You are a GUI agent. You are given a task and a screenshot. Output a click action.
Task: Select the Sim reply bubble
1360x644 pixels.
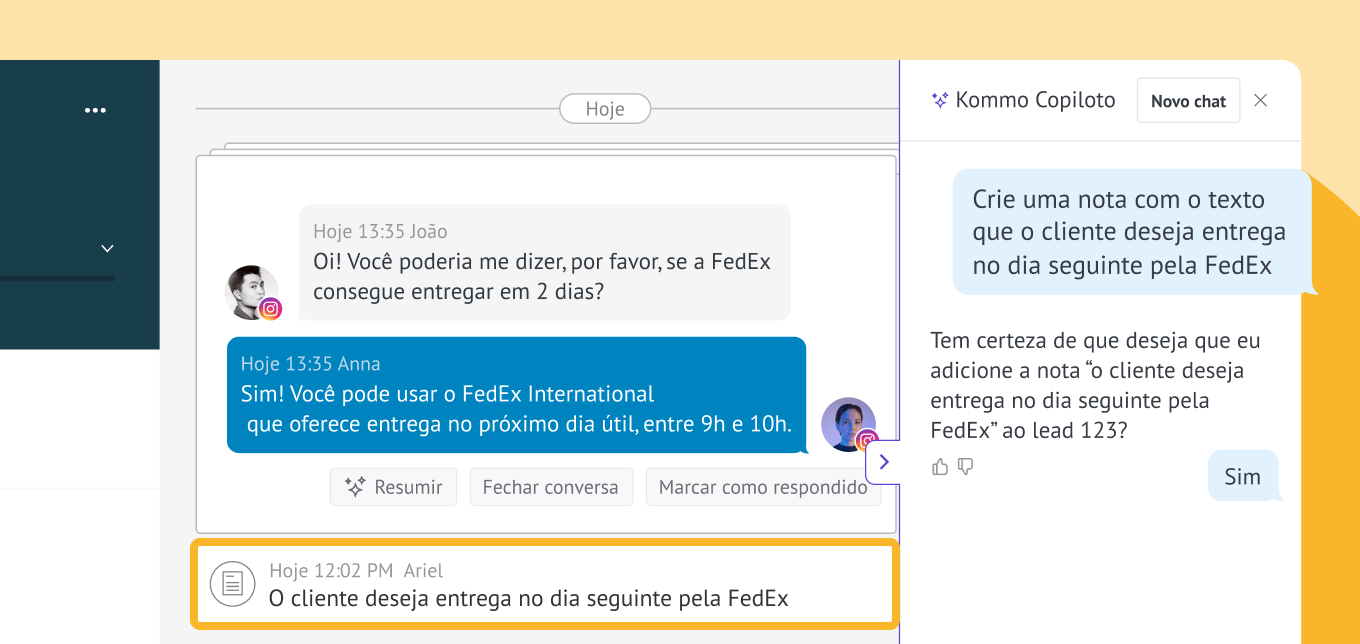(1242, 477)
